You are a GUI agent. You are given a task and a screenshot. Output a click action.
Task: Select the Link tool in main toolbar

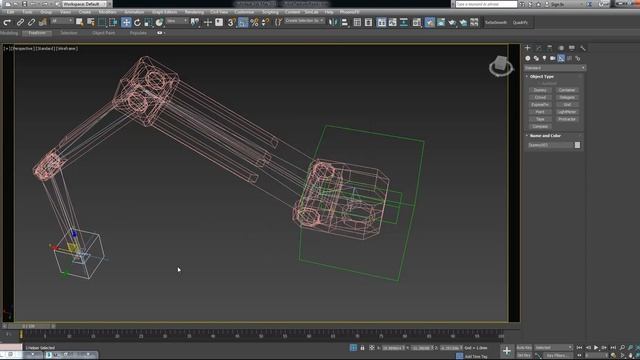[x=20, y=22]
